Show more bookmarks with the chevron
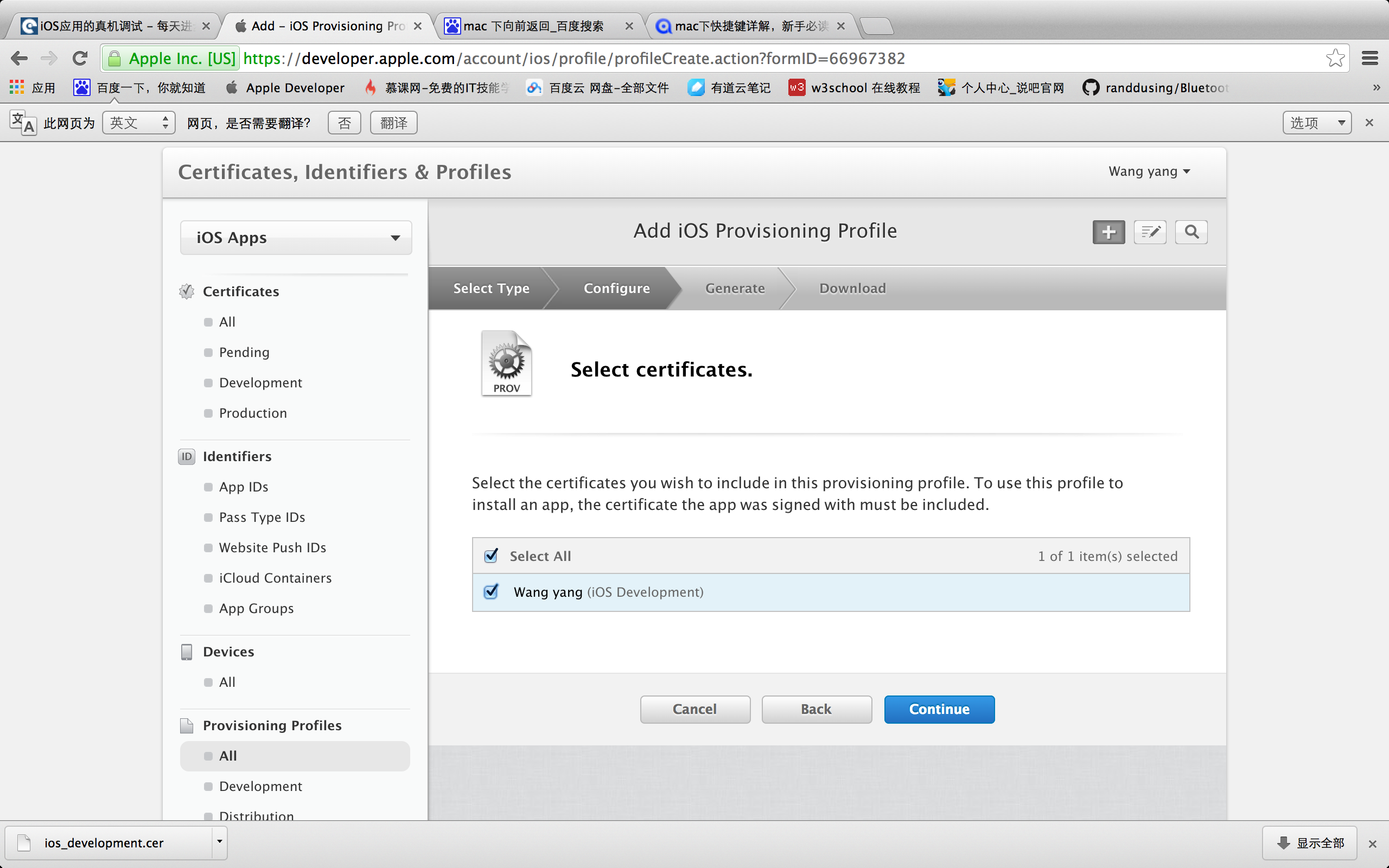 pos(1376,88)
